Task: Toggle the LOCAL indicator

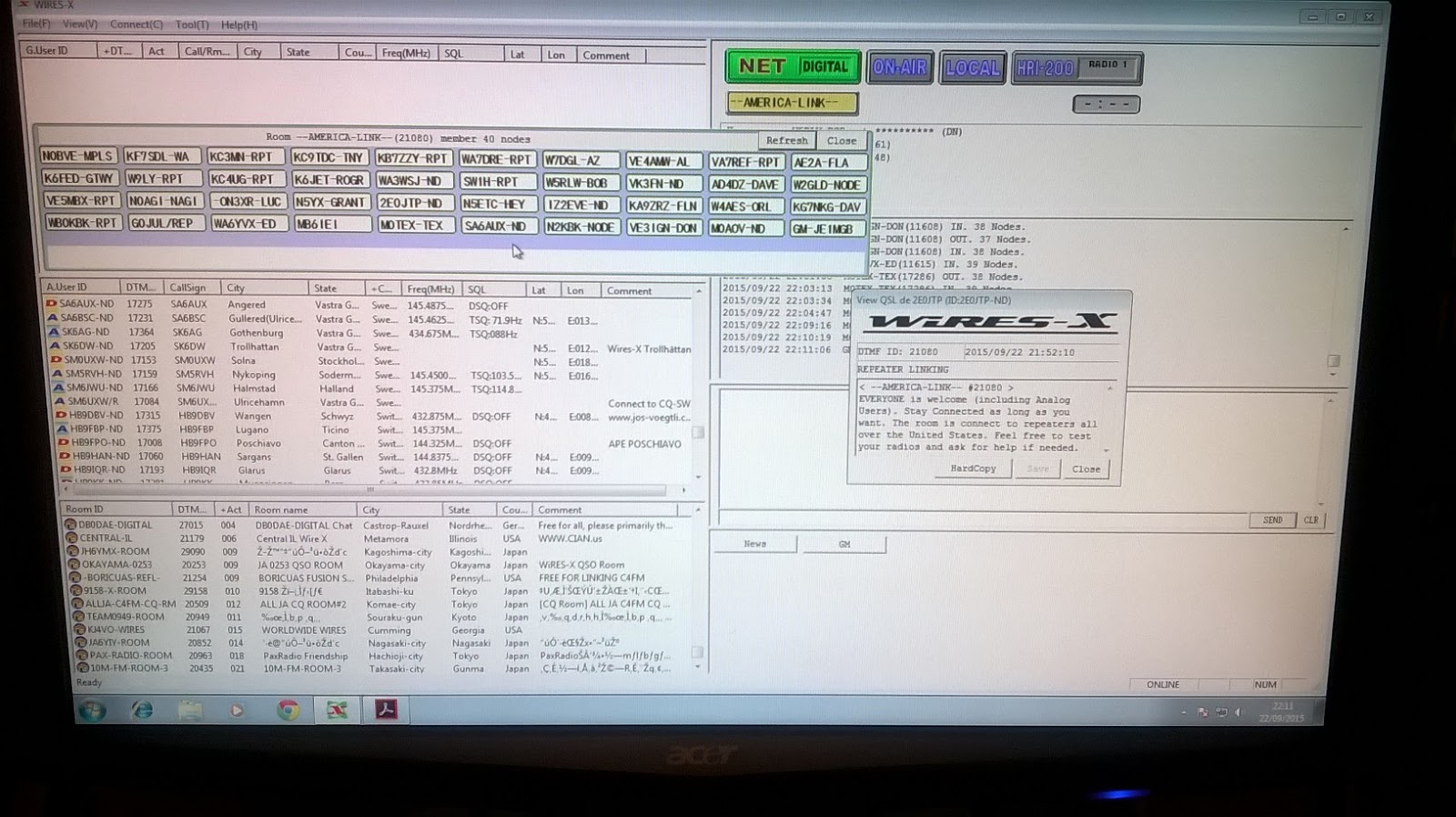Action: [972, 68]
